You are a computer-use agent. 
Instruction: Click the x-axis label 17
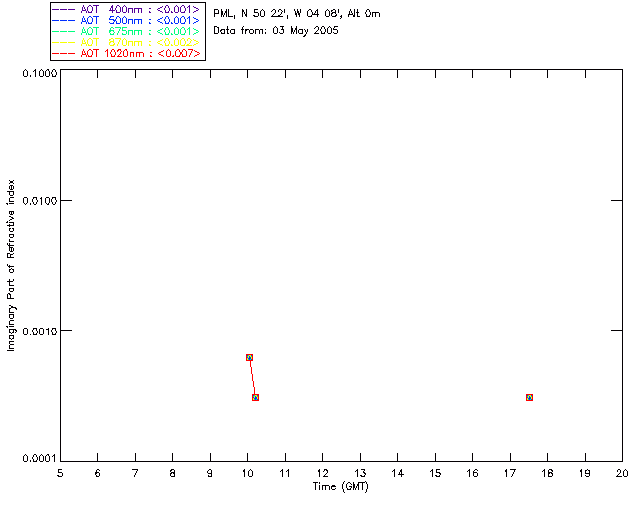(x=510, y=473)
